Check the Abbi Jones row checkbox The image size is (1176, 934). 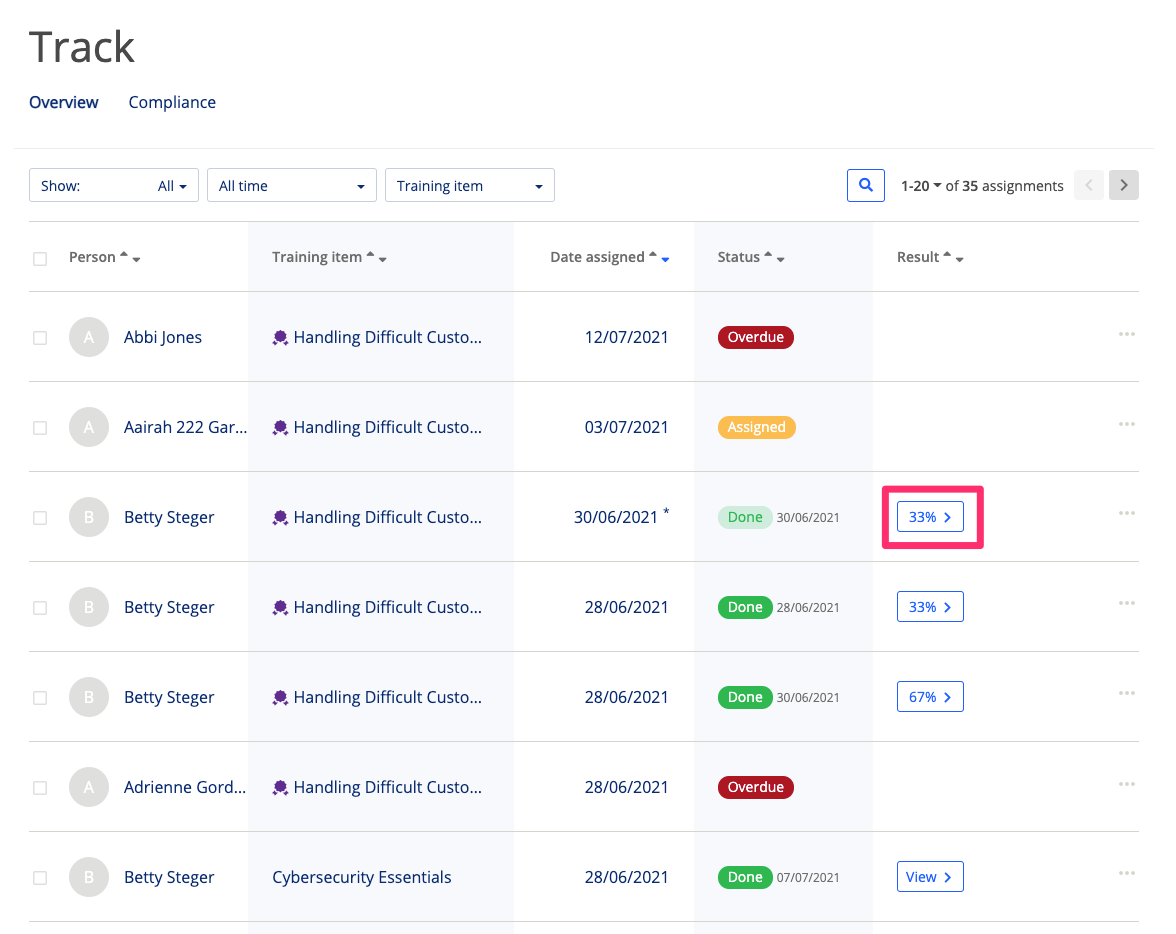(x=40, y=338)
